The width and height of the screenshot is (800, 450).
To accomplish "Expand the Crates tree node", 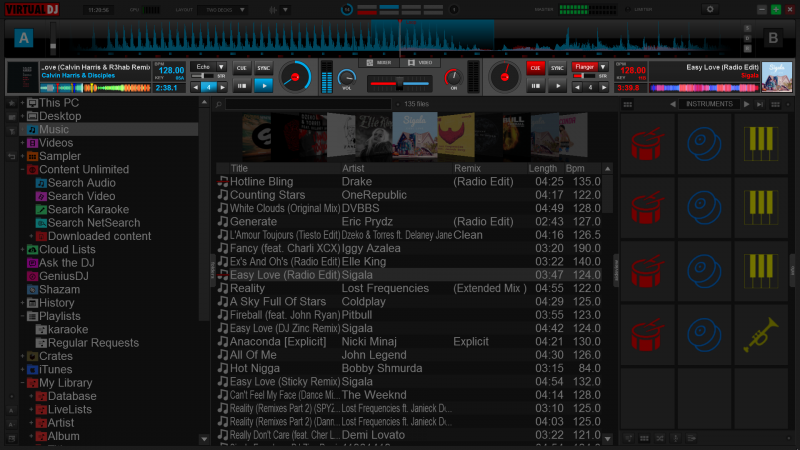I will click(22, 356).
